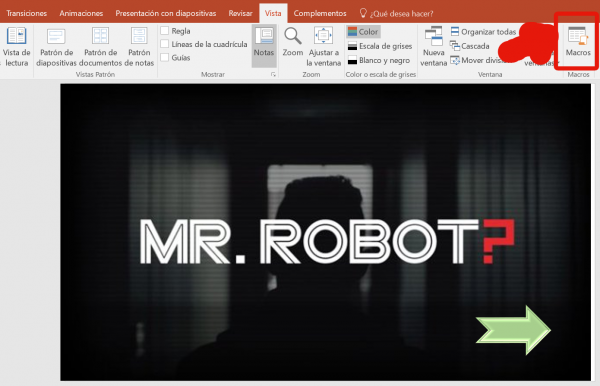
Task: Select the Vista tab
Action: pyautogui.click(x=273, y=13)
